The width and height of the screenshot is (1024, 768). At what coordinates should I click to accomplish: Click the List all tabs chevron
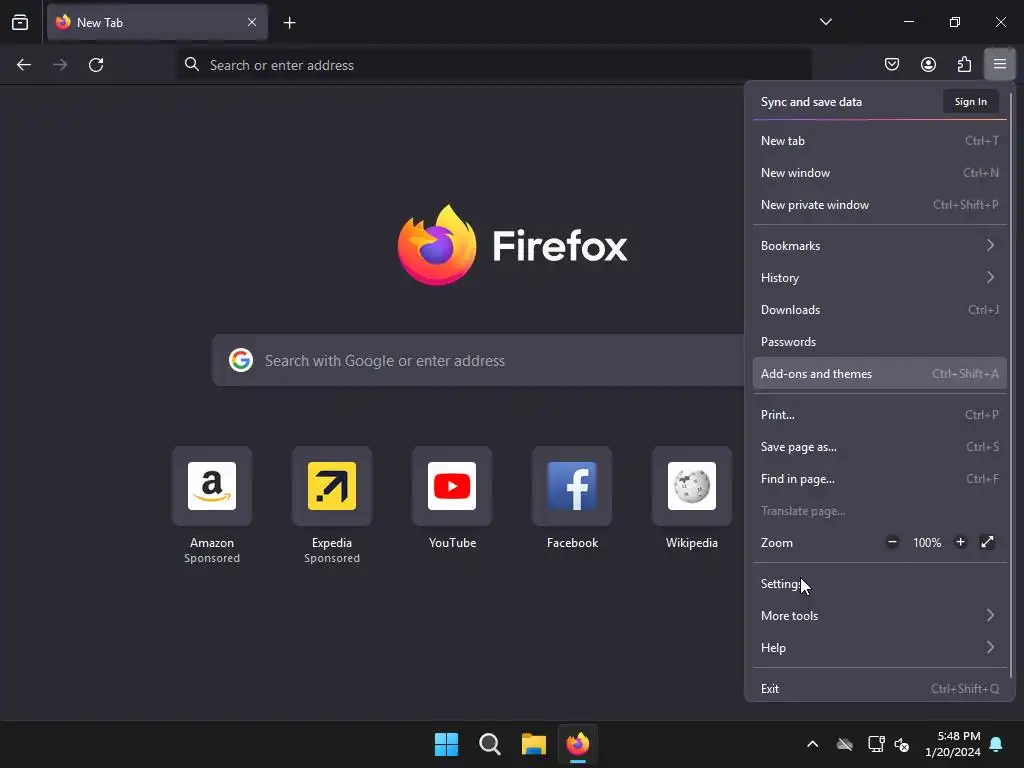pyautogui.click(x=825, y=22)
